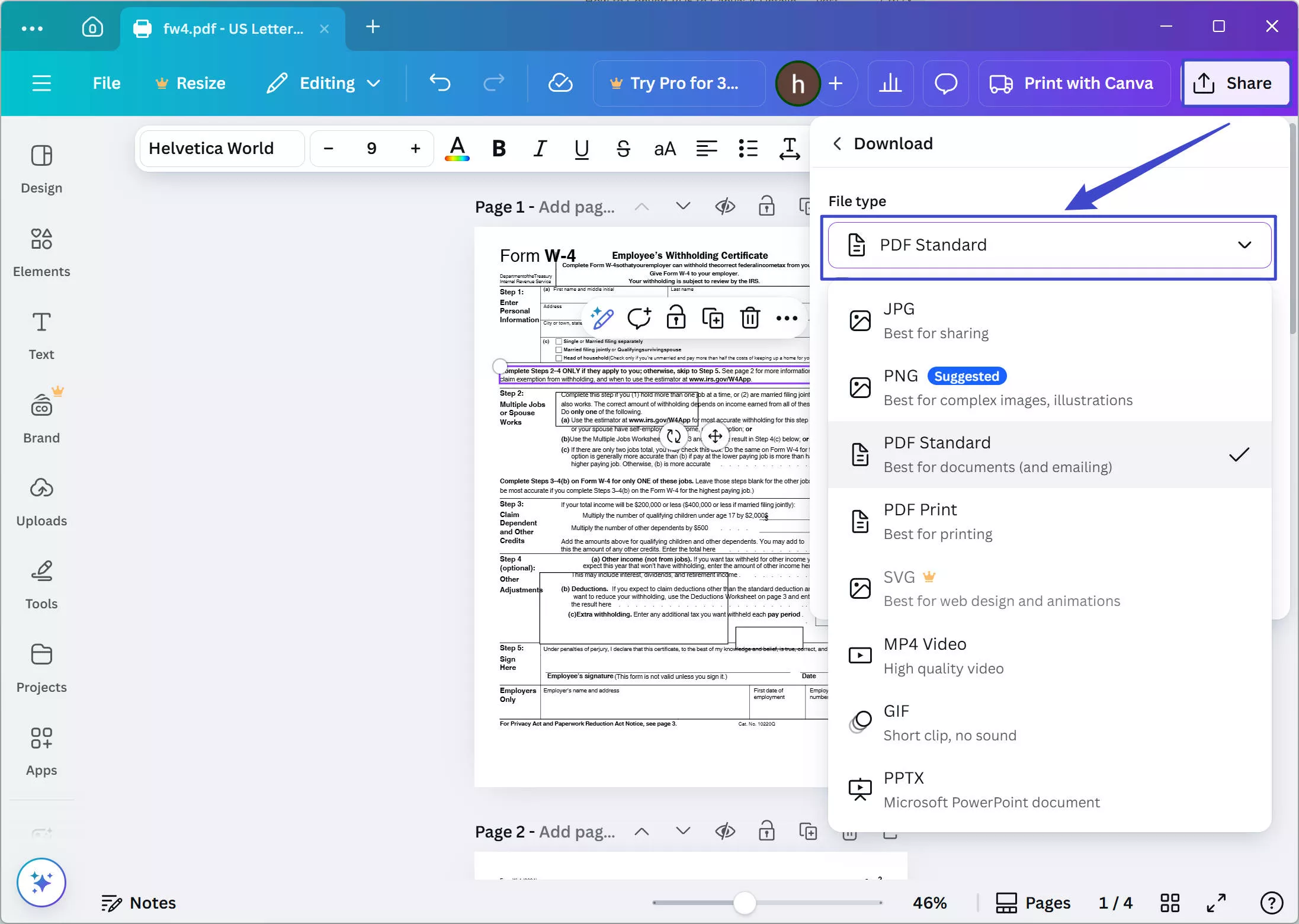Apply strikethrough to selected text

(x=623, y=149)
